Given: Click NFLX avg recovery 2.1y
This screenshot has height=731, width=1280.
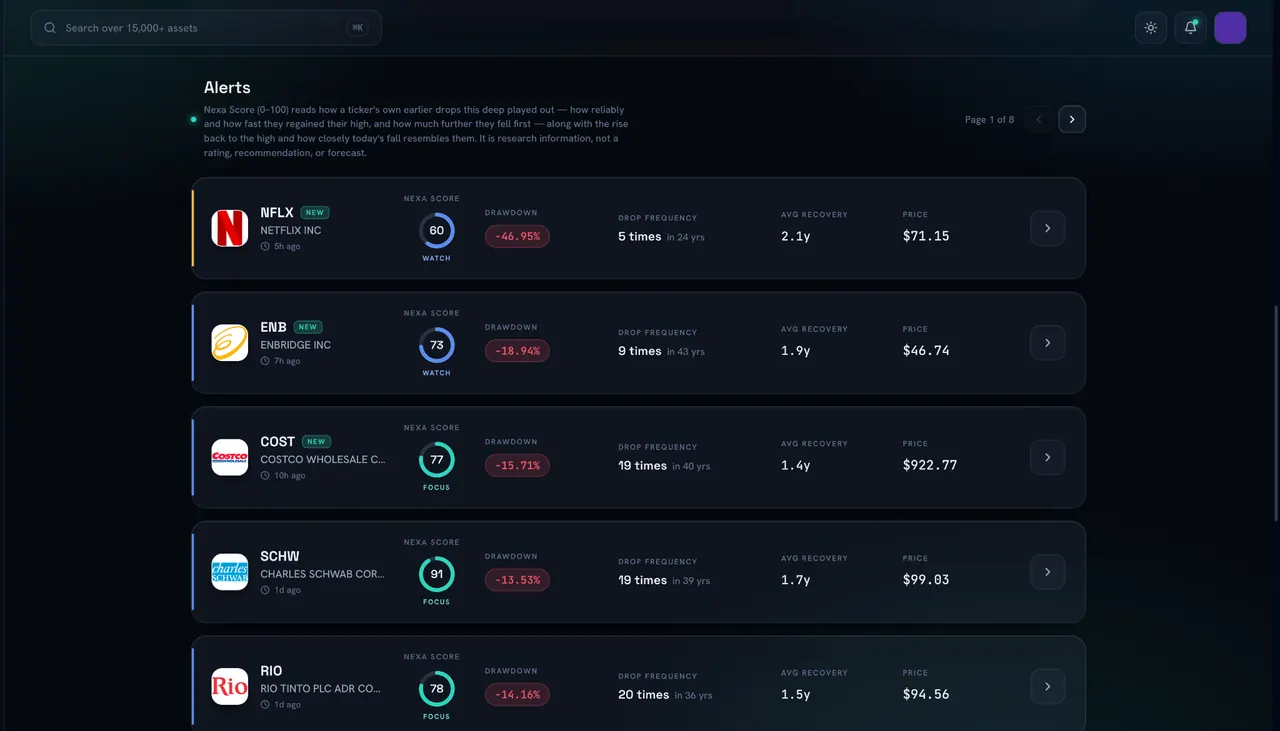Looking at the screenshot, I should (x=796, y=236).
